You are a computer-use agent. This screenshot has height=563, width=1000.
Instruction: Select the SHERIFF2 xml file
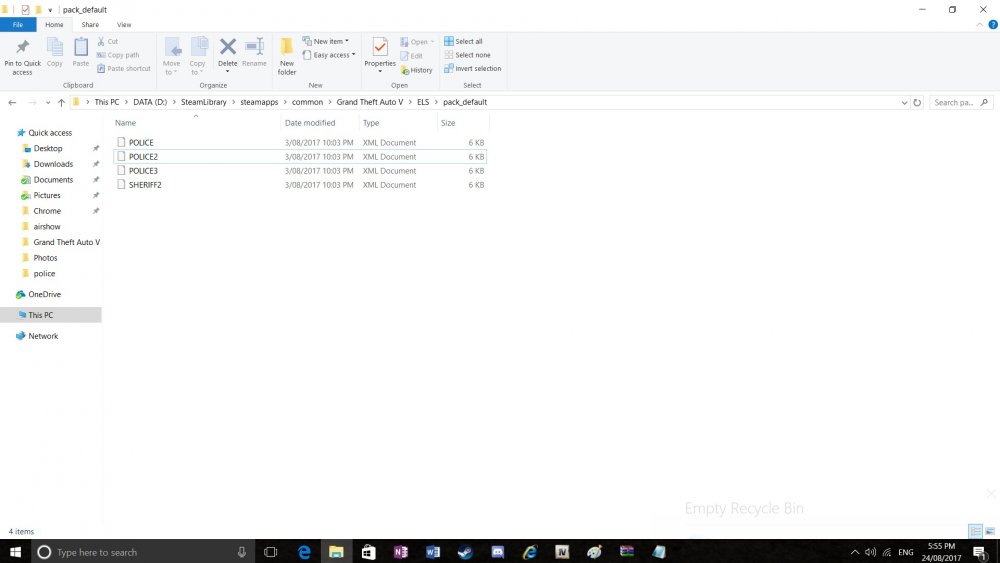click(300, 185)
